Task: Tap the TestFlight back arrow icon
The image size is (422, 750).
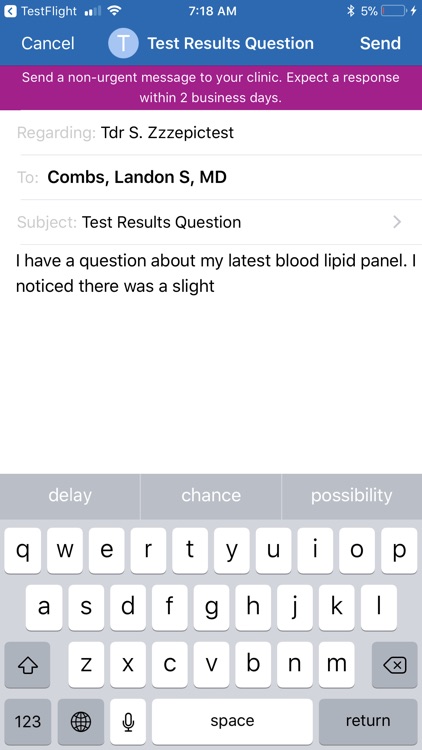Action: point(10,11)
